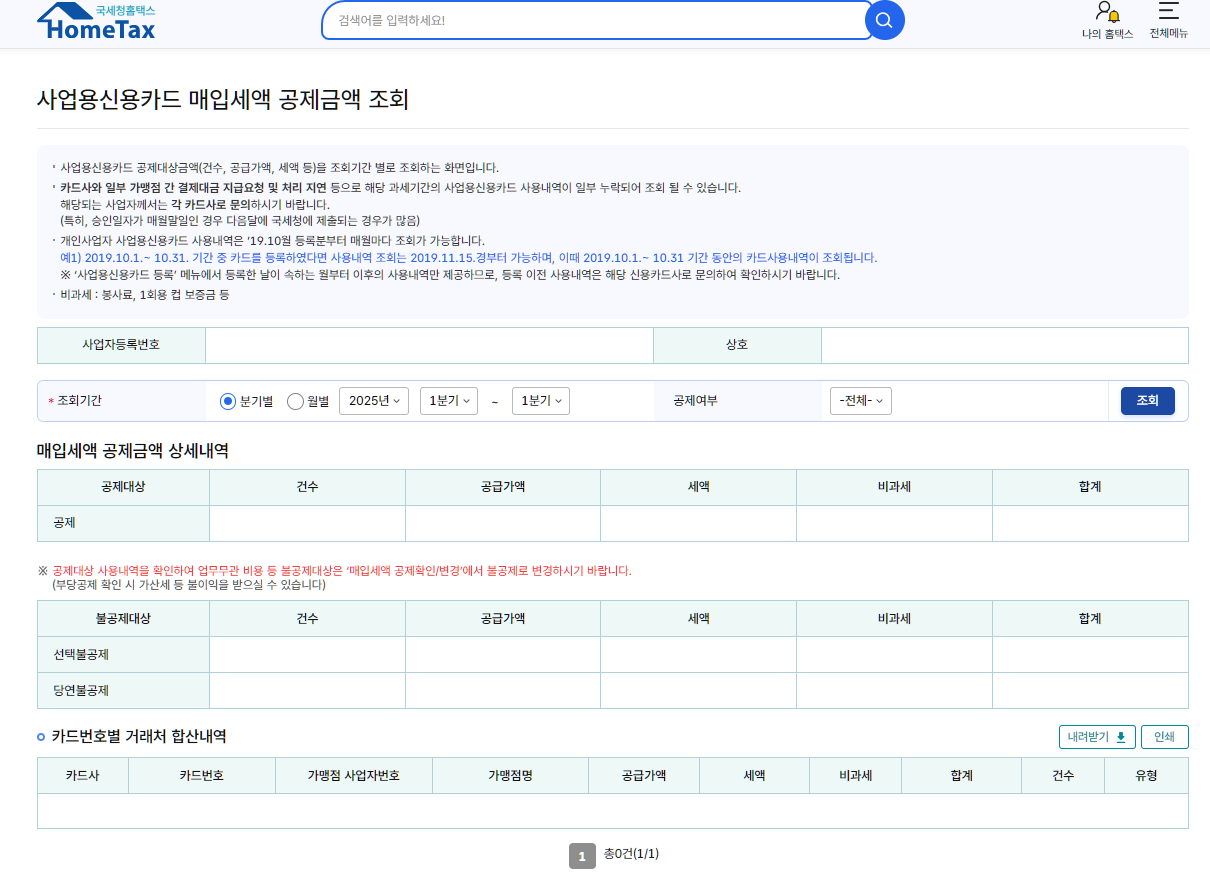This screenshot has width=1210, height=880.
Task: Click the 사업자등록번호 value field
Action: (429, 345)
